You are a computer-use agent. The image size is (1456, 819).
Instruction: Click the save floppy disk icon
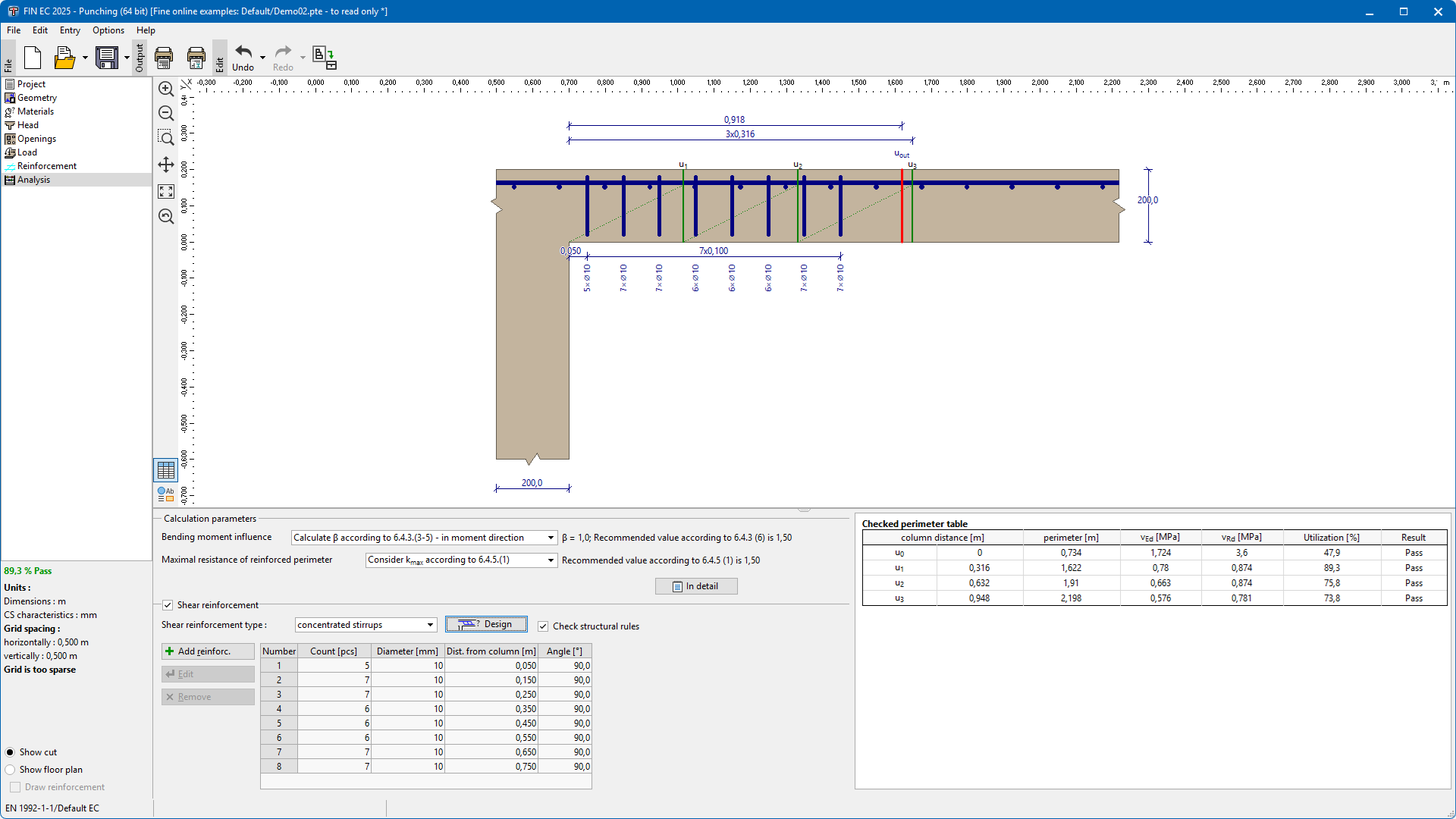107,58
